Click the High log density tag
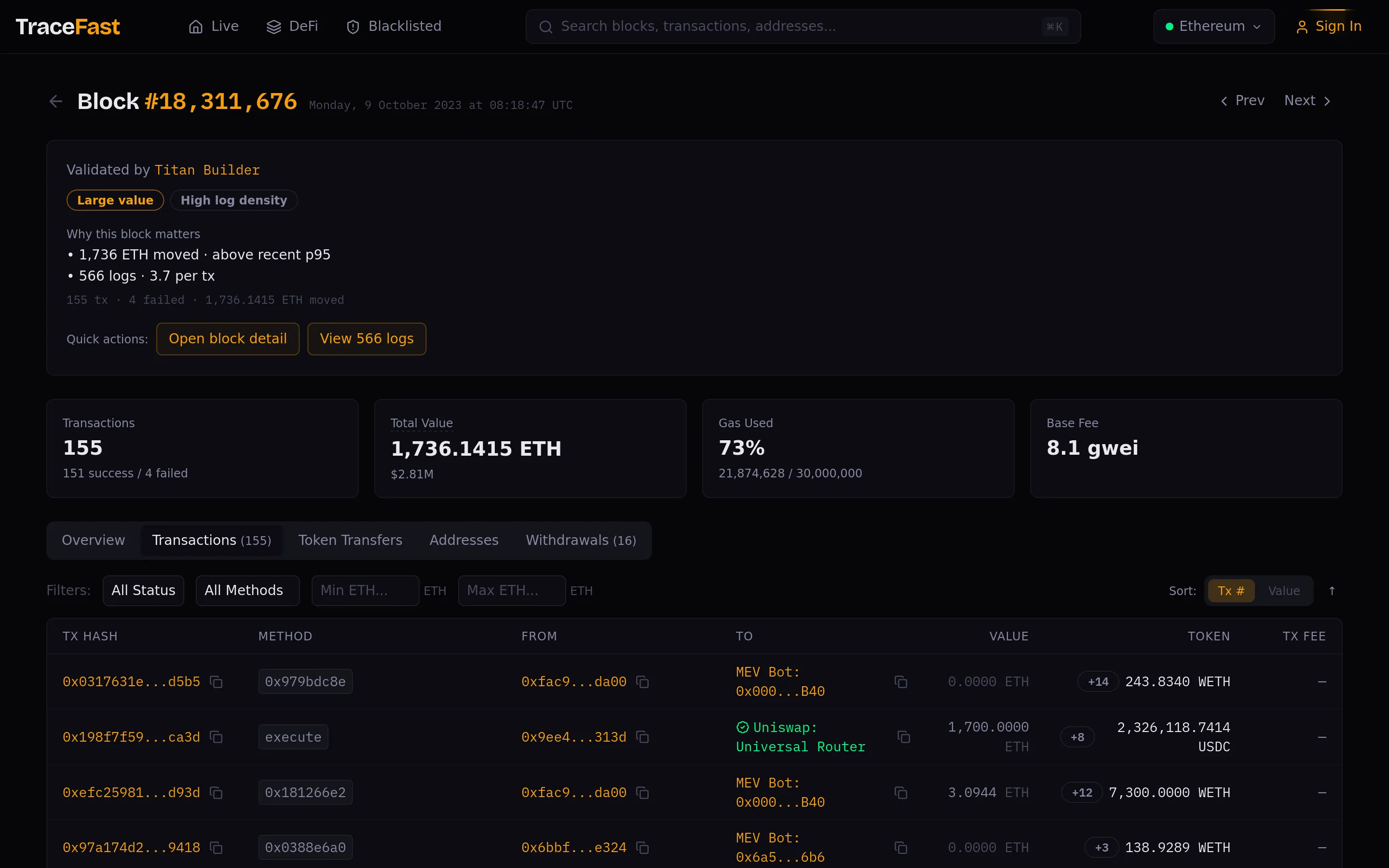1389x868 pixels. (233, 200)
